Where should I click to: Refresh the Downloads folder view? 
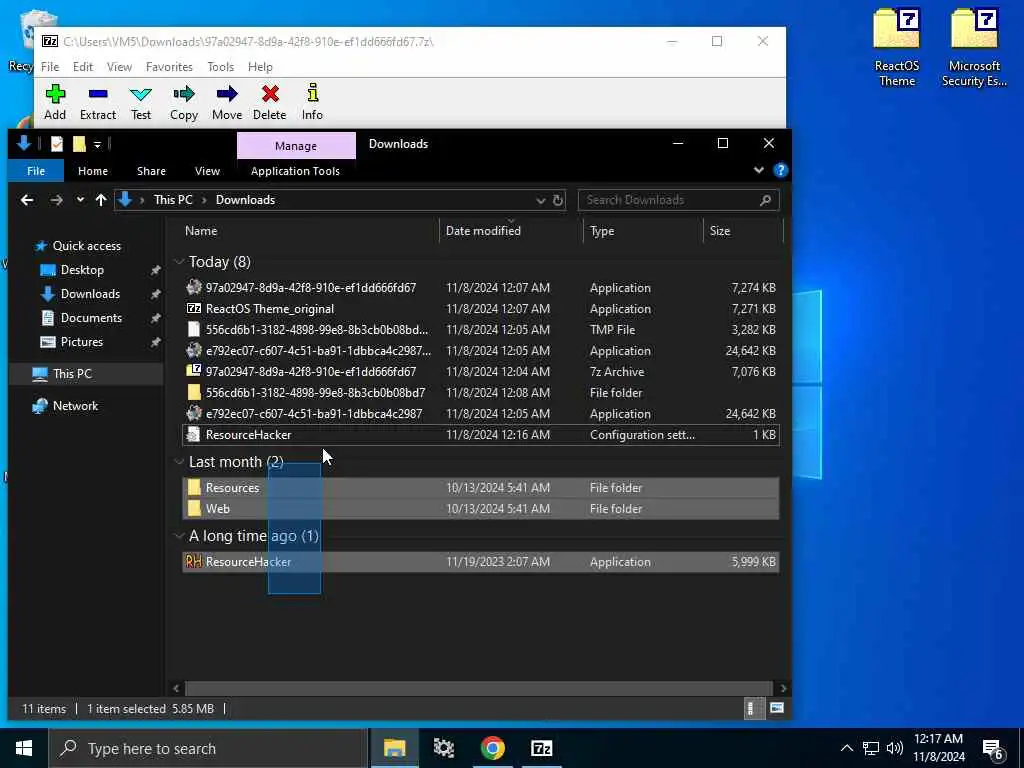[x=558, y=200]
